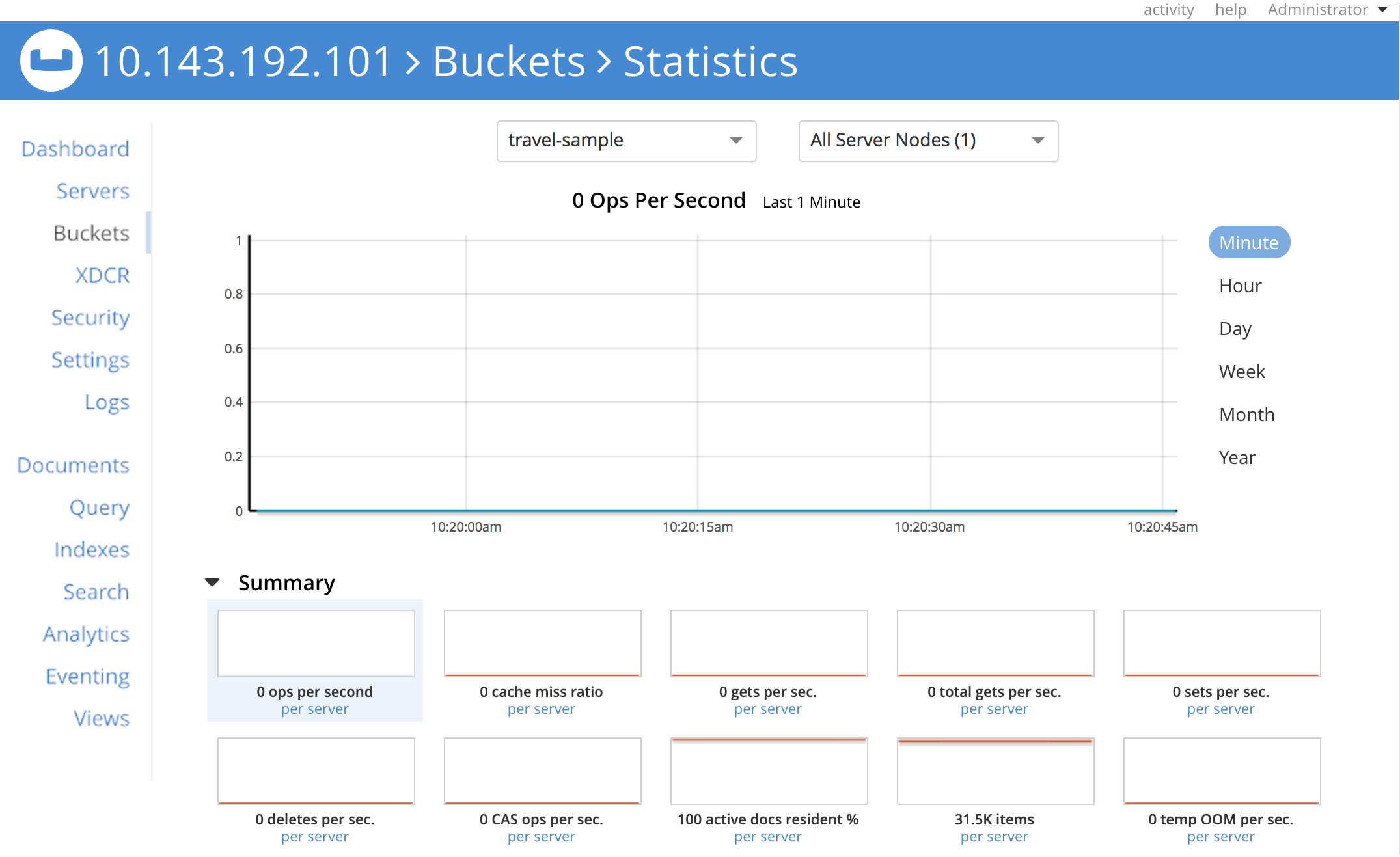The image size is (1400, 857).
Task: Switch the graph to Hour range
Action: pyautogui.click(x=1240, y=286)
